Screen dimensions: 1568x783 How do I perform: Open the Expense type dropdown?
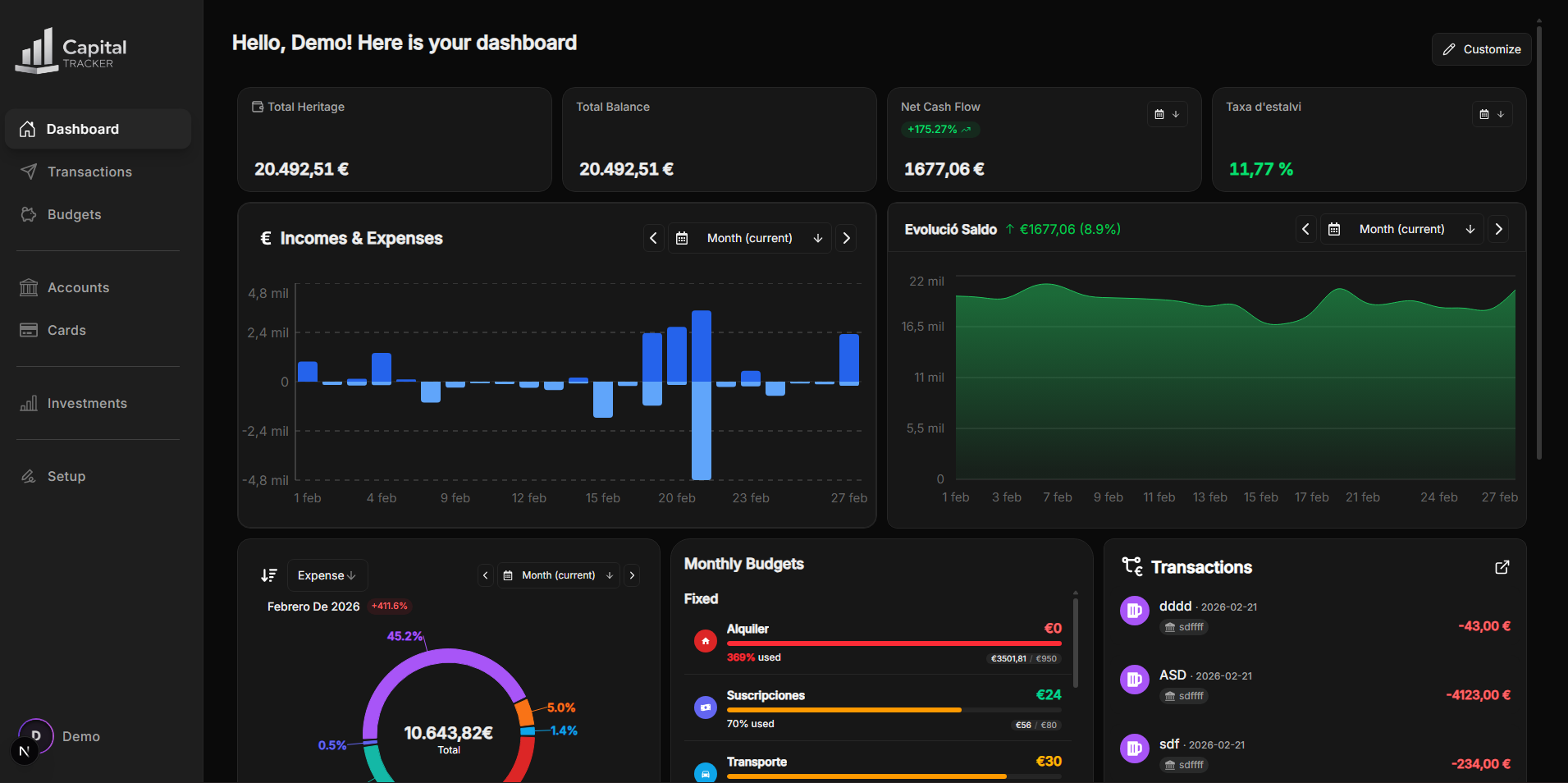[x=327, y=575]
